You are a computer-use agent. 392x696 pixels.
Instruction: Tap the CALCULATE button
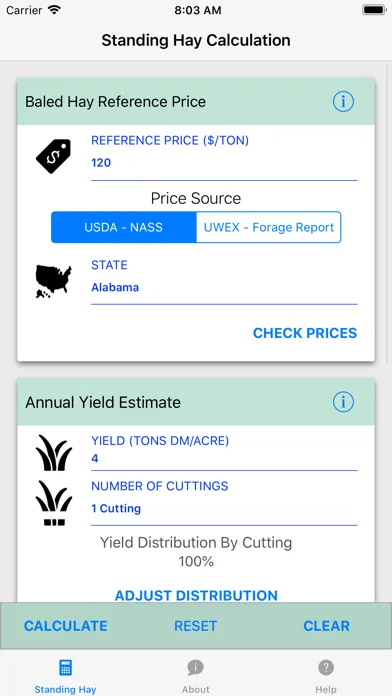click(65, 626)
